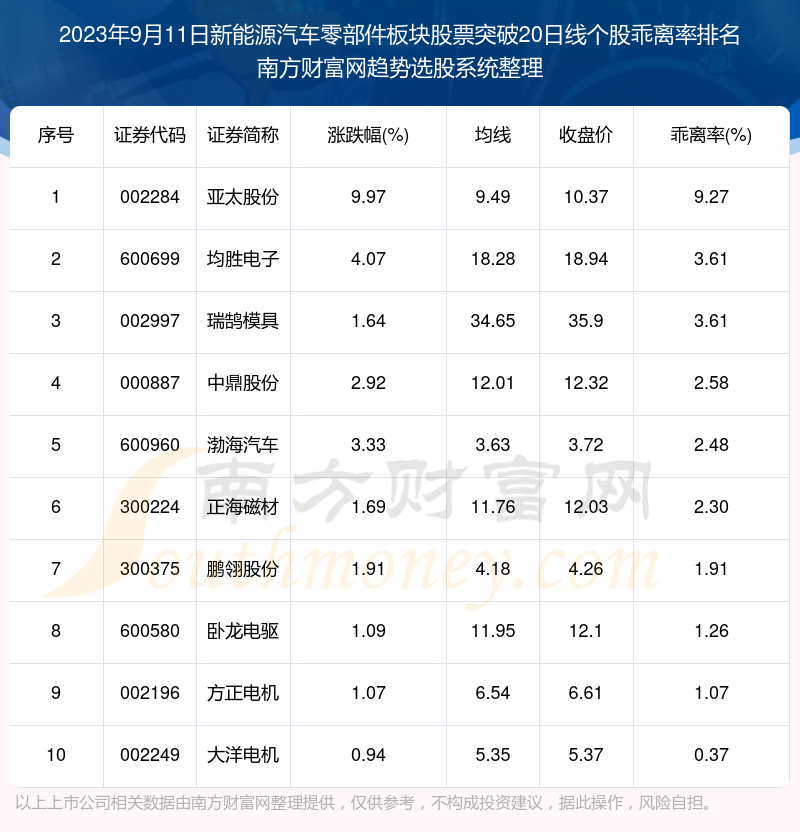This screenshot has width=800, height=832.
Task: Click 均胜电子 closing price 18.94
Action: coord(586,259)
